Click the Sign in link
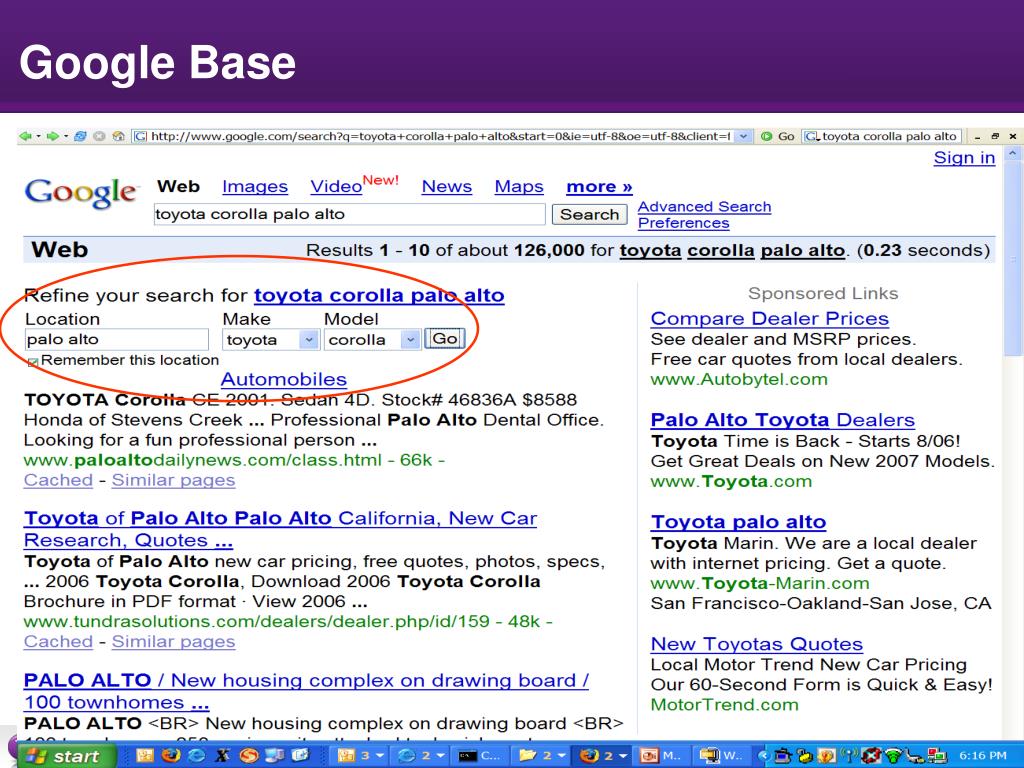Viewport: 1024px width, 768px height. pos(964,158)
